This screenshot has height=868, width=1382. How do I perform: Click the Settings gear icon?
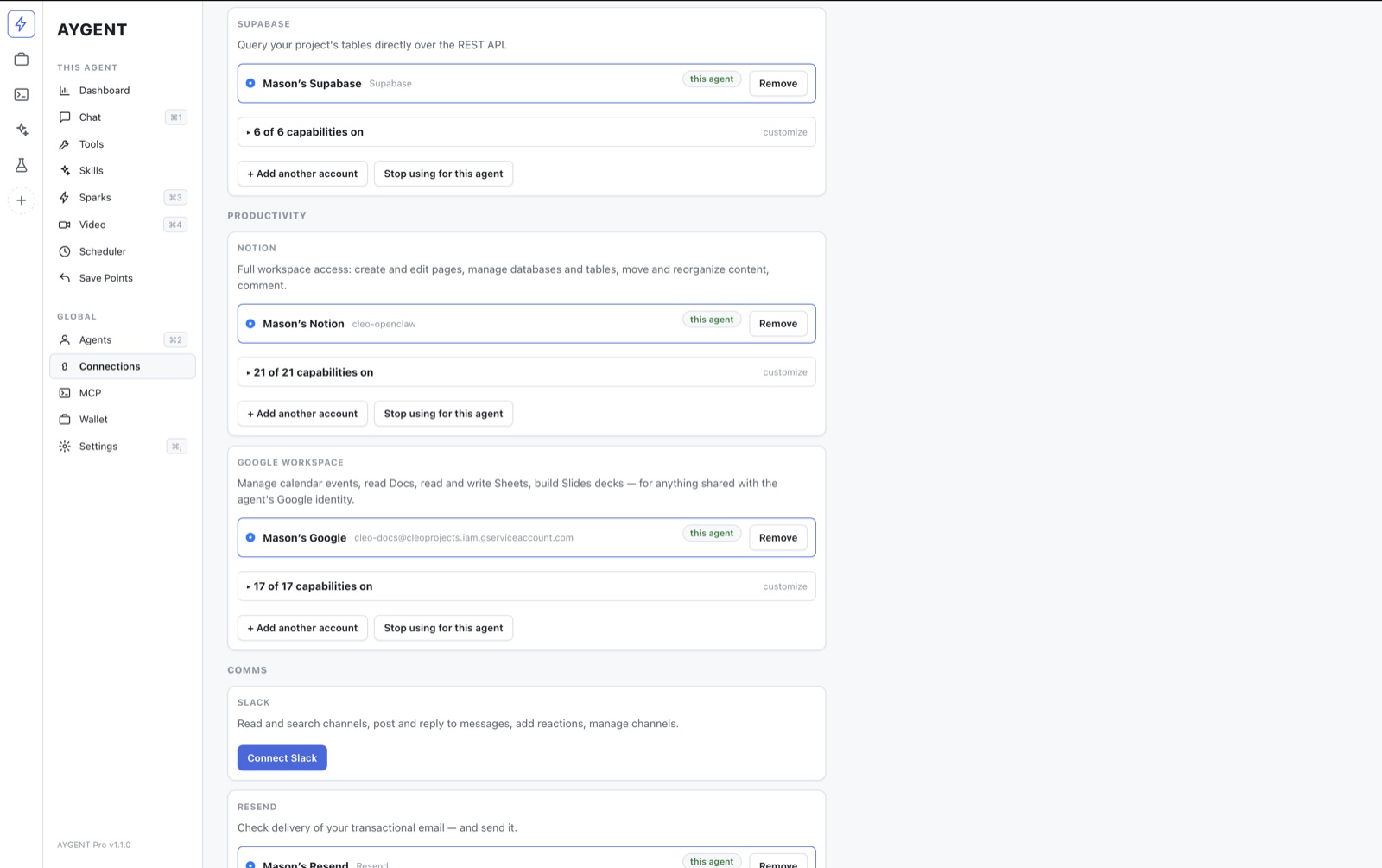(x=65, y=447)
